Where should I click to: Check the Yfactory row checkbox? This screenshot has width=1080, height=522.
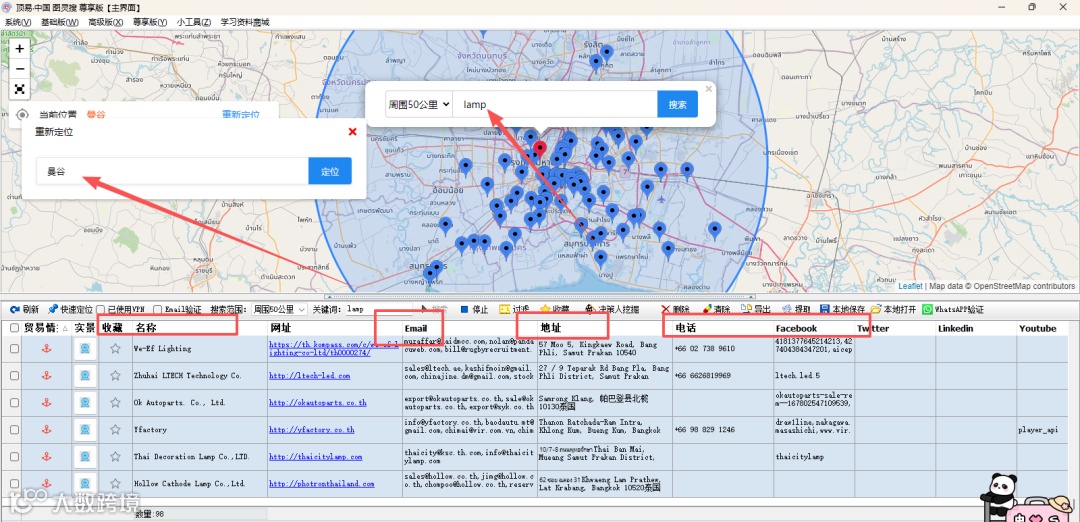[14, 430]
